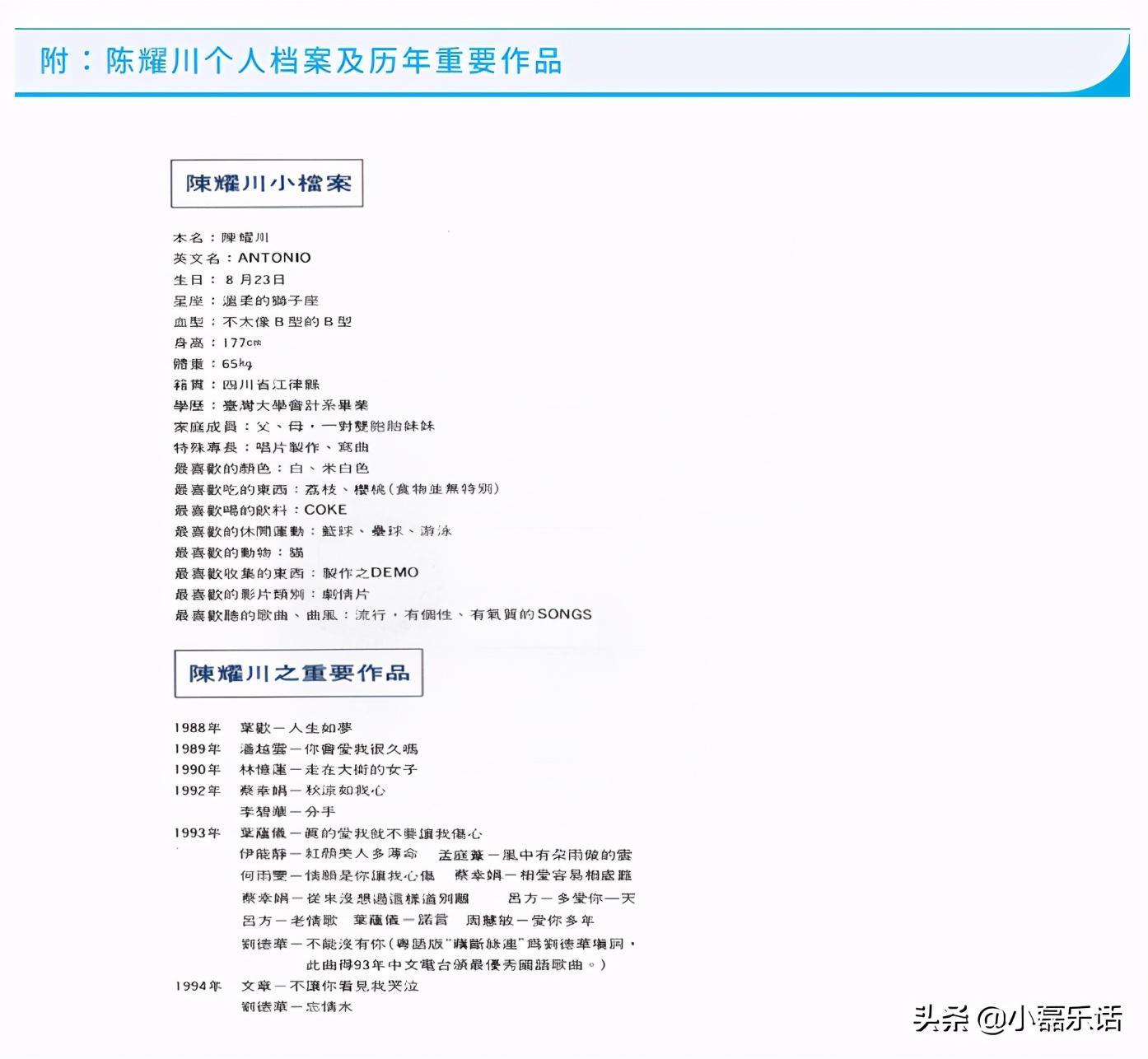Click the favorite songs line ending in SONGS
Screen dimensions: 1148x1059
coord(382,615)
